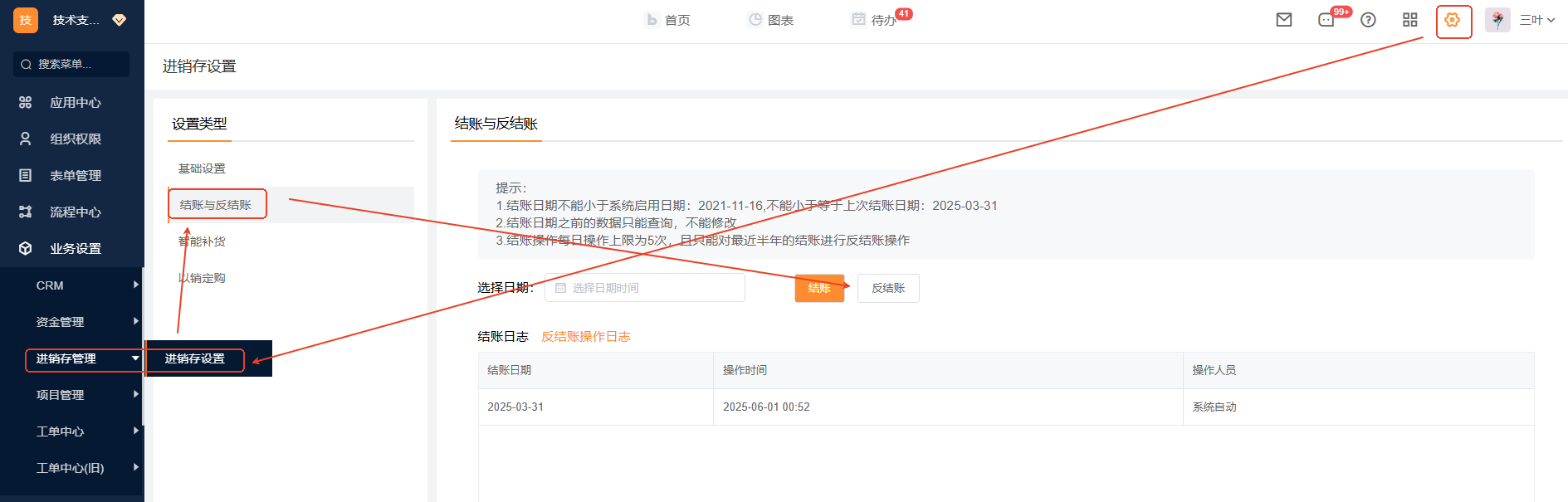The height and width of the screenshot is (502, 1568).
Task: Open the mail envelope icon
Action: [1283, 20]
